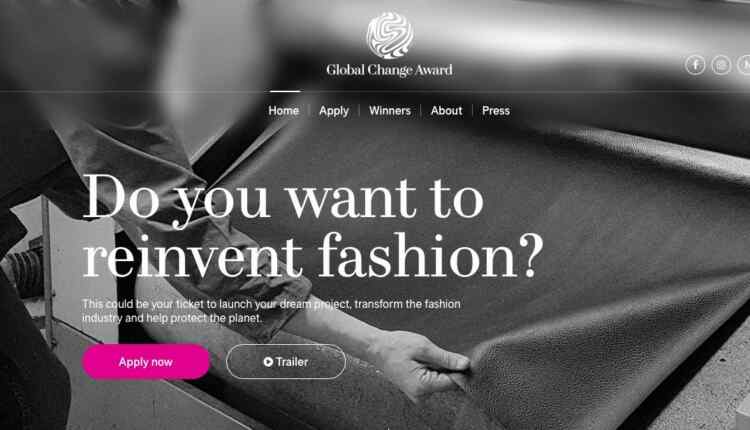Click the outlined Trailer button

(x=286, y=362)
